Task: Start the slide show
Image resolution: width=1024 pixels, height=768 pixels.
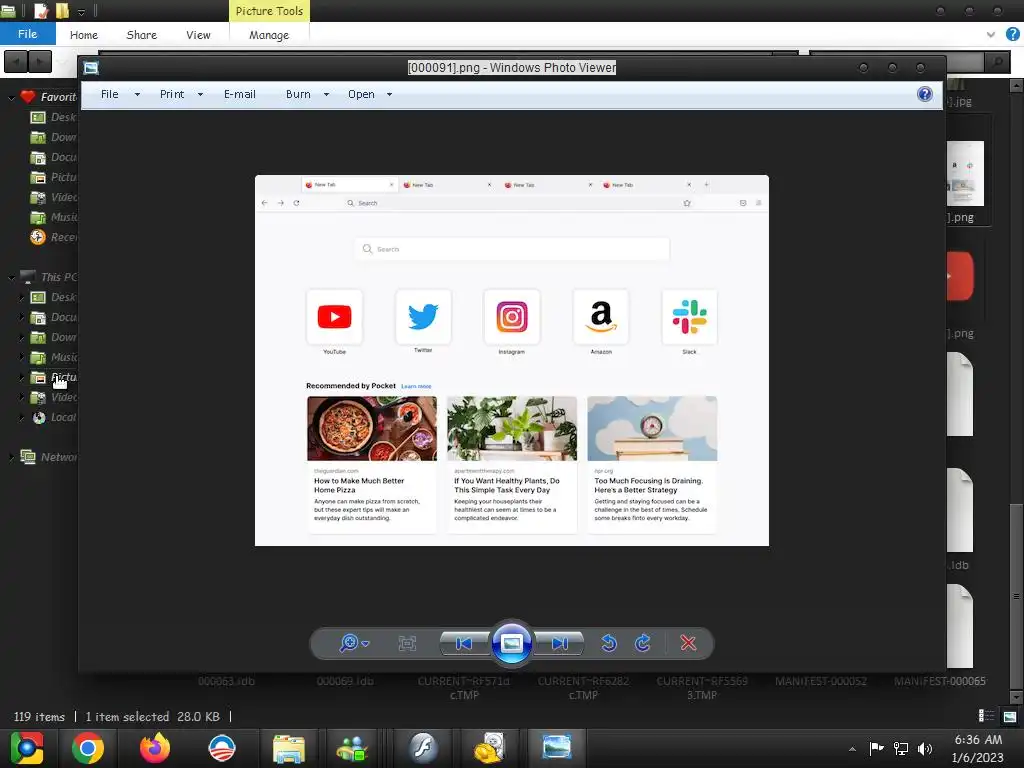Action: pos(511,644)
